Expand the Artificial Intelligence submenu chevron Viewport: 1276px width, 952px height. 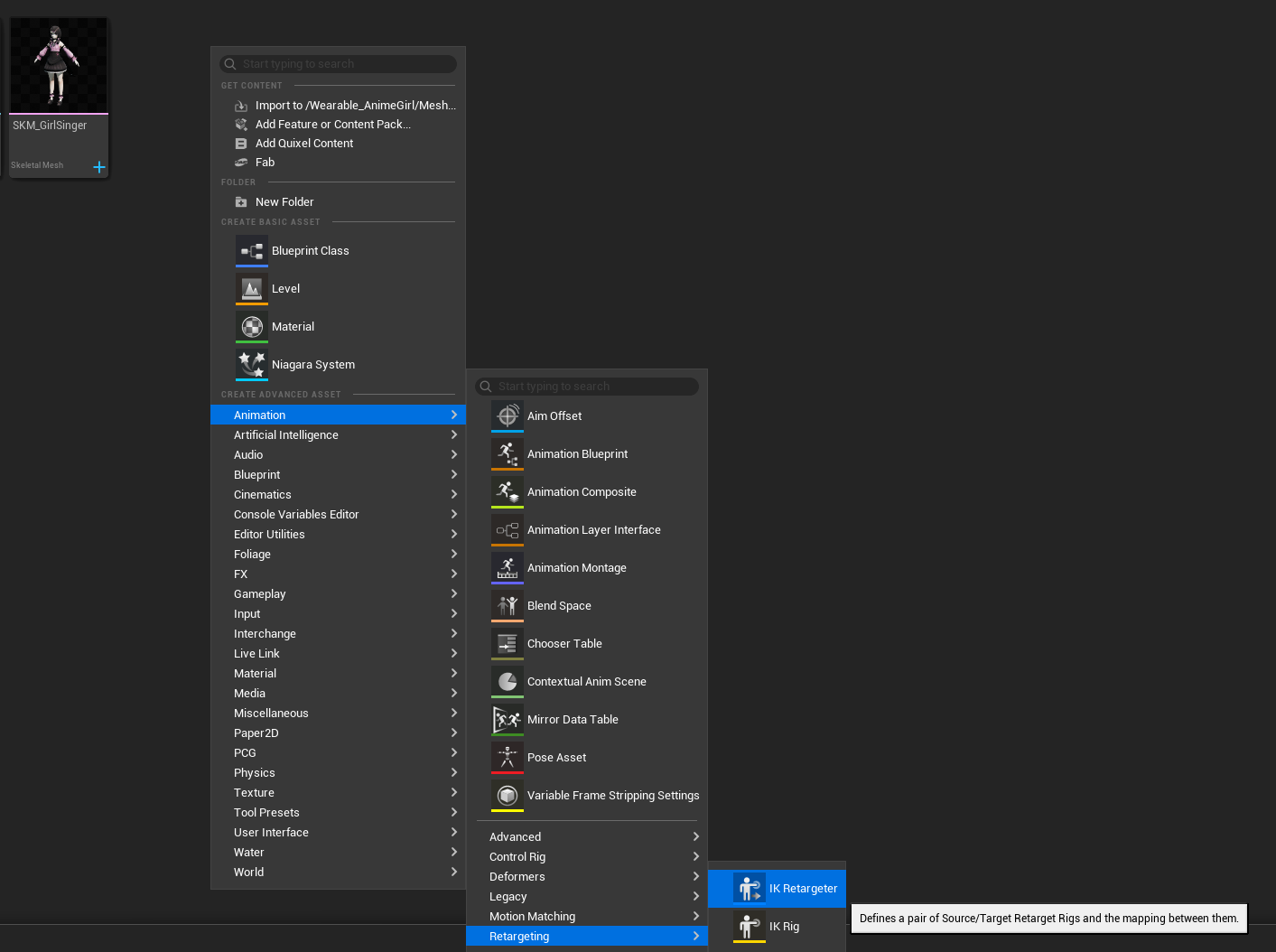(453, 434)
